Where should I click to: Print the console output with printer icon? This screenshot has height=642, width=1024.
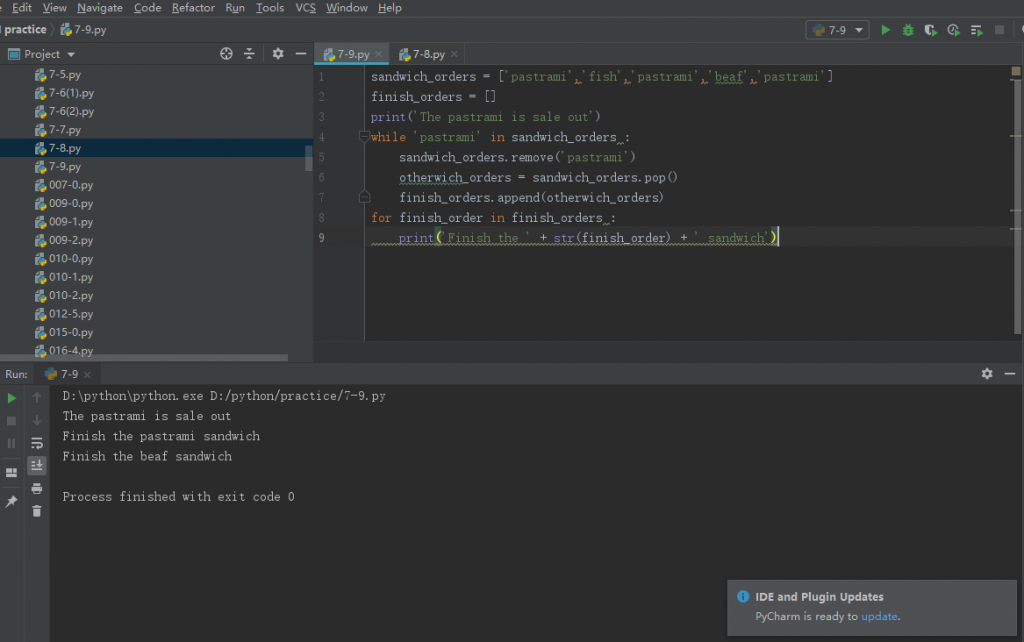click(x=37, y=489)
